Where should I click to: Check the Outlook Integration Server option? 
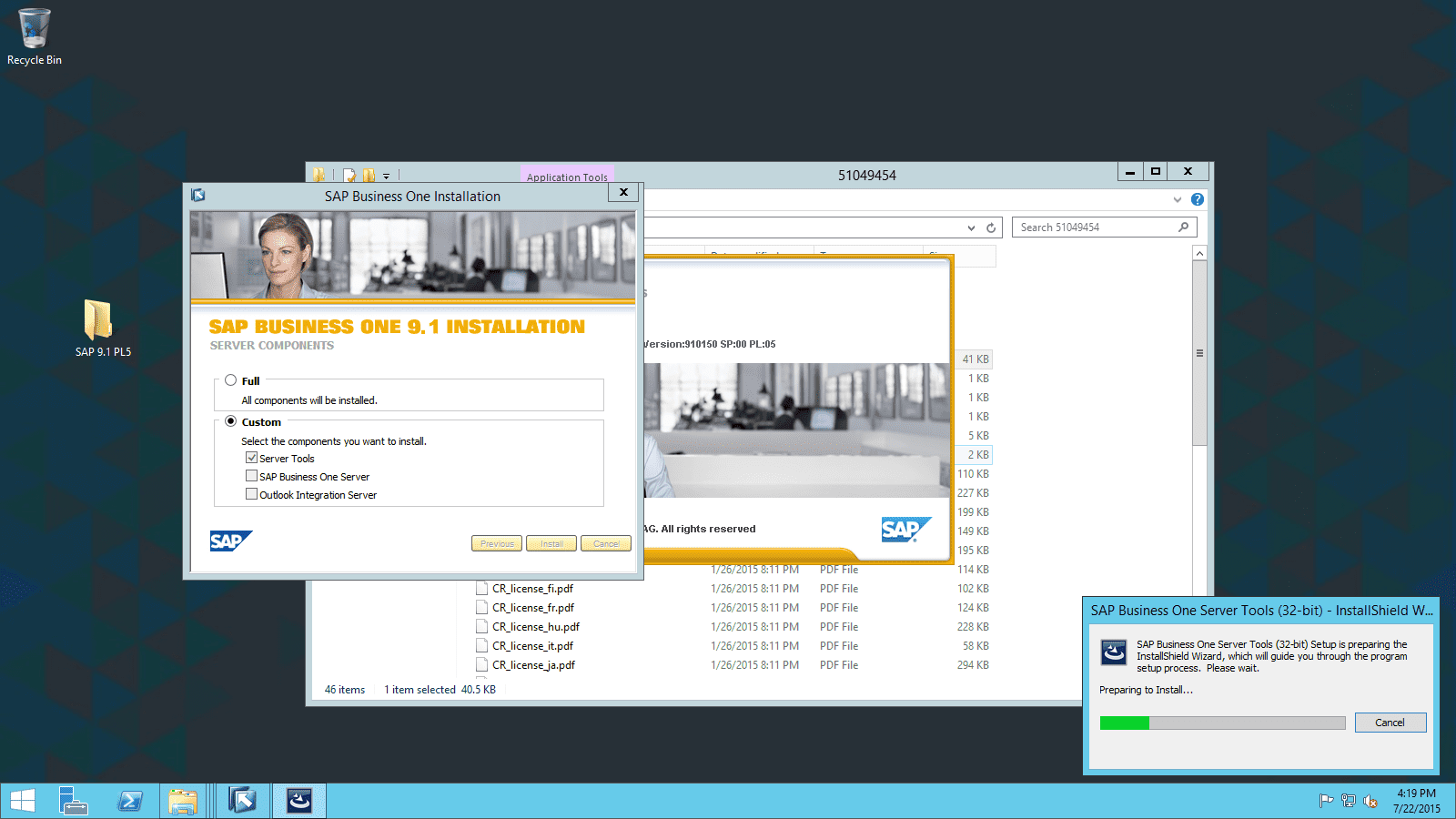(252, 494)
